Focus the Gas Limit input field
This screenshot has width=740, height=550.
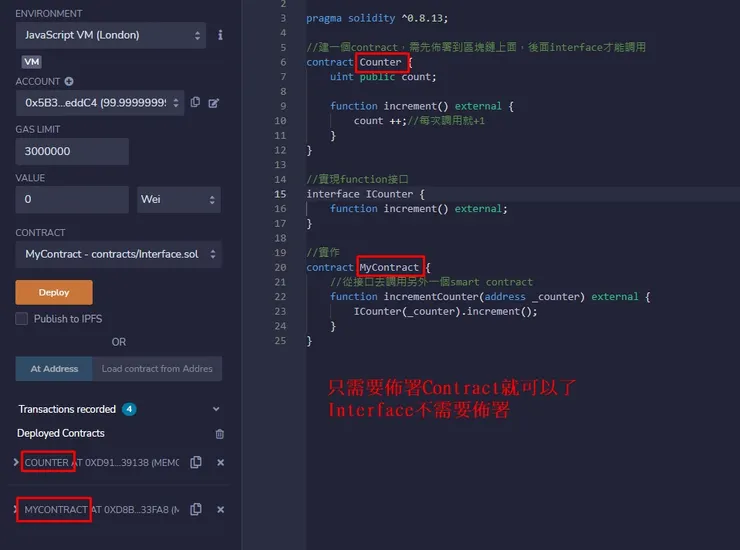[x=72, y=152]
